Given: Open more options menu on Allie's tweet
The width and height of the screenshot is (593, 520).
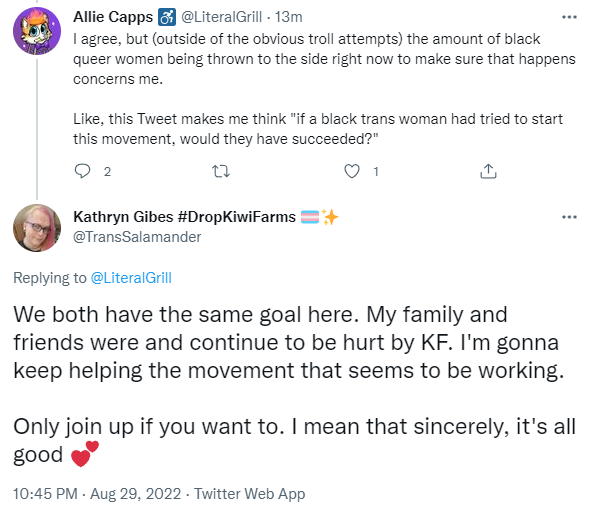Looking at the screenshot, I should [x=569, y=17].
